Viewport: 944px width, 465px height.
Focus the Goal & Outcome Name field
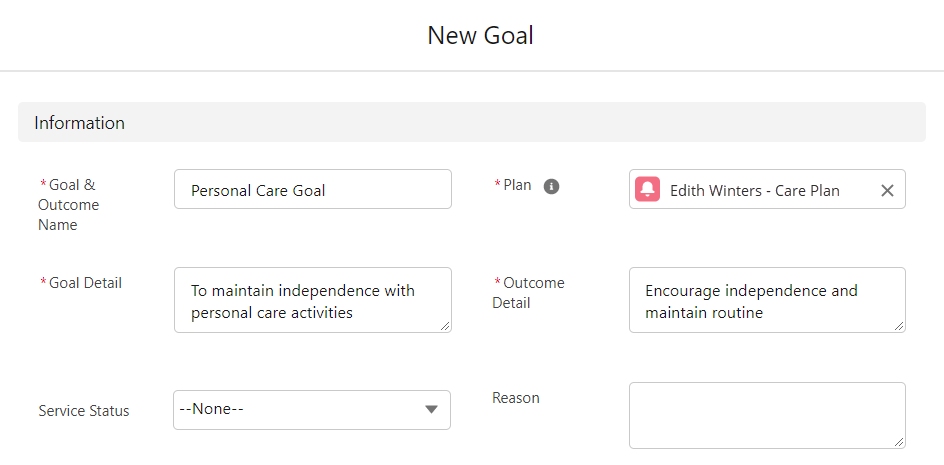tap(313, 189)
